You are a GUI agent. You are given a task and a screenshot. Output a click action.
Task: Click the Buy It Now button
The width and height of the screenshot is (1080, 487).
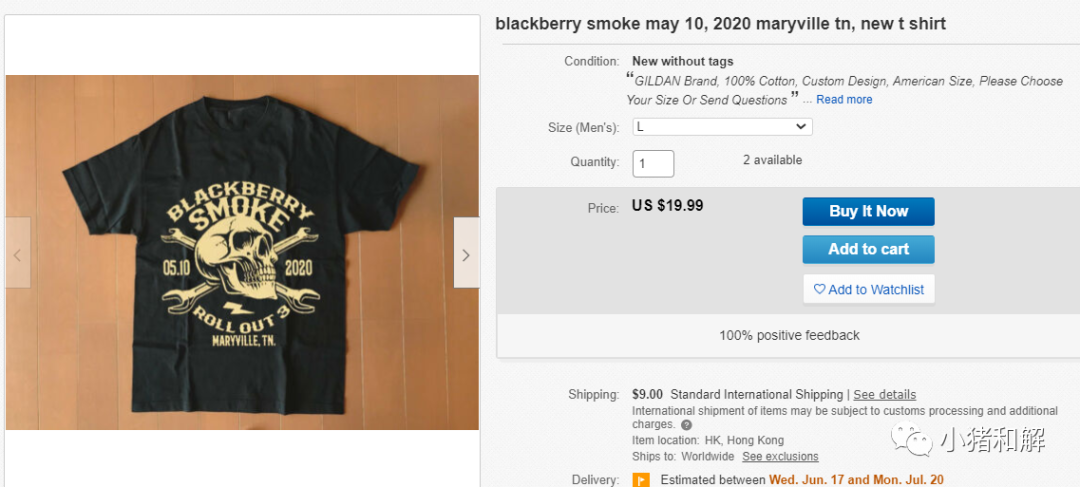(868, 211)
